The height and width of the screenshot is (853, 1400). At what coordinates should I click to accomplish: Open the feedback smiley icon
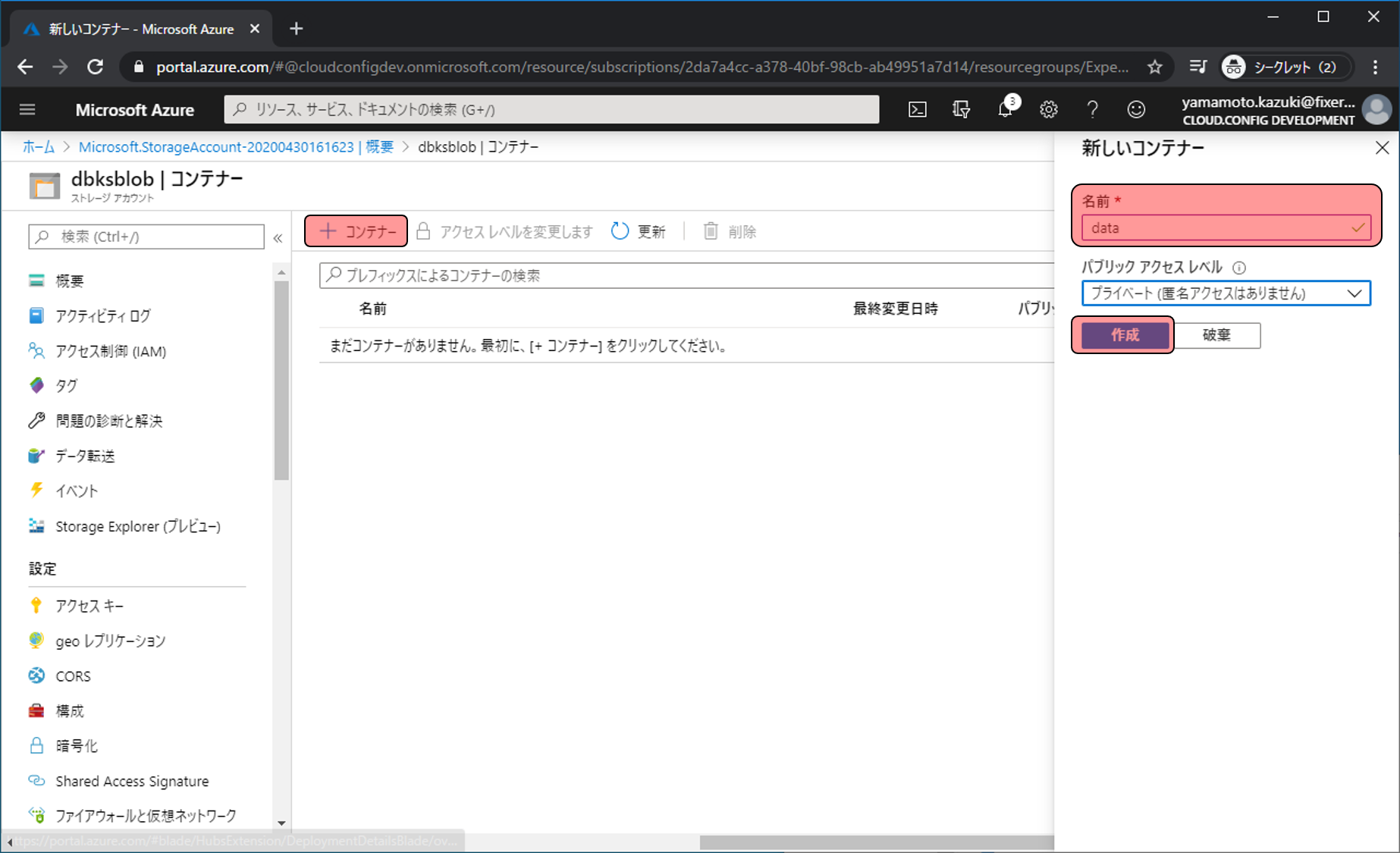click(1135, 110)
